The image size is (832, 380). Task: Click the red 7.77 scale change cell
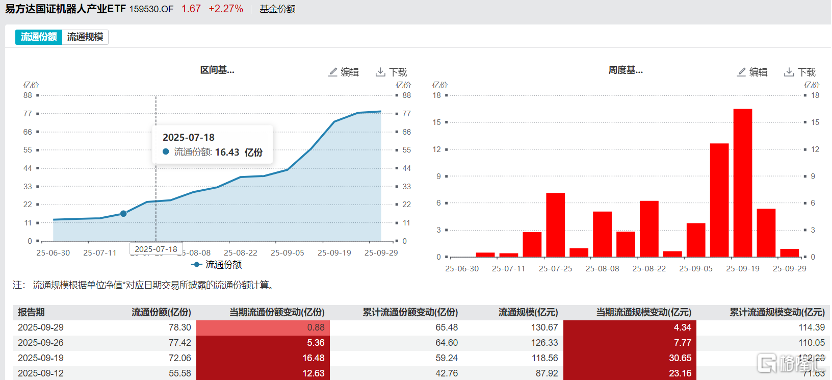tap(630, 342)
